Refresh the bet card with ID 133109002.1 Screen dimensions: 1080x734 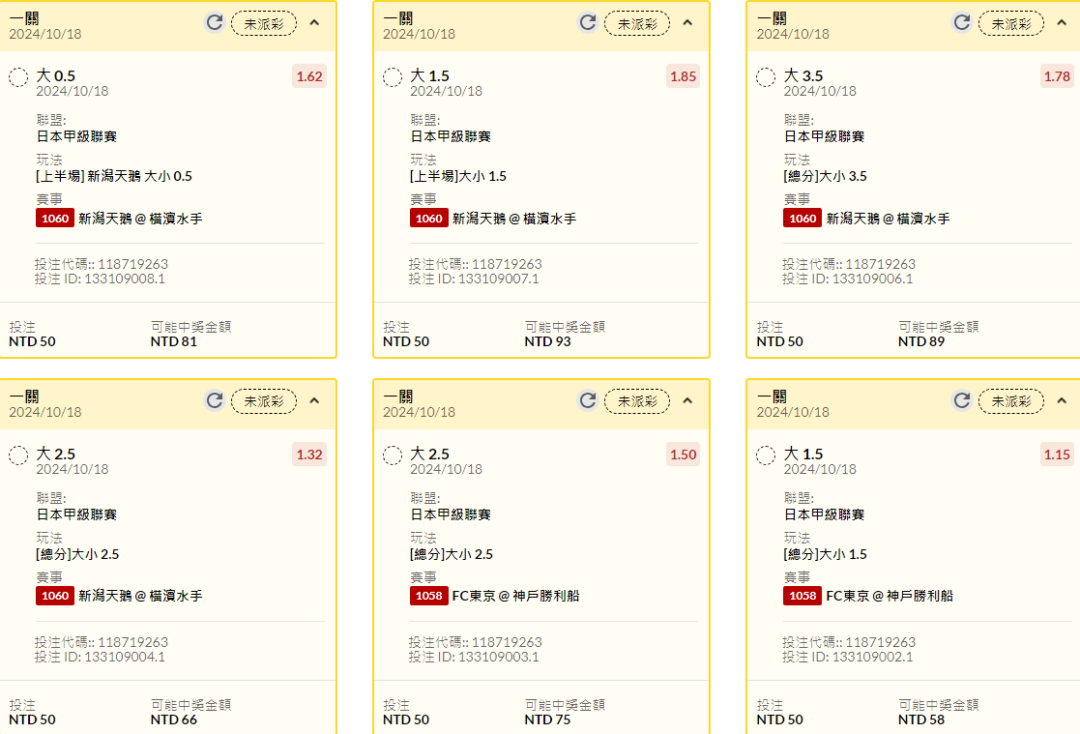(x=962, y=401)
